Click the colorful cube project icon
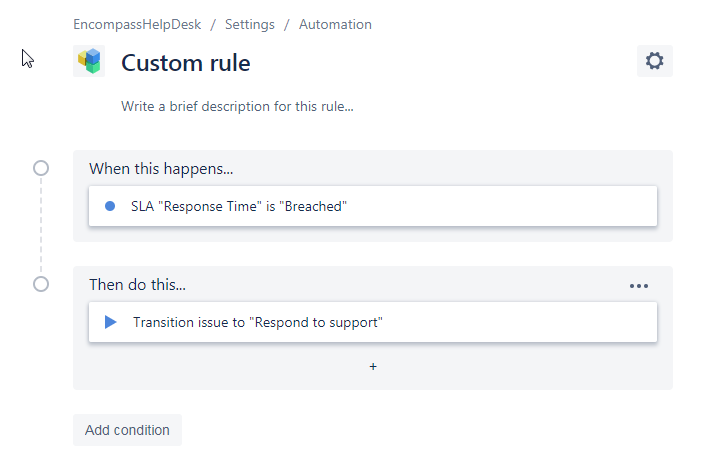The height and width of the screenshot is (471, 707). coord(89,61)
